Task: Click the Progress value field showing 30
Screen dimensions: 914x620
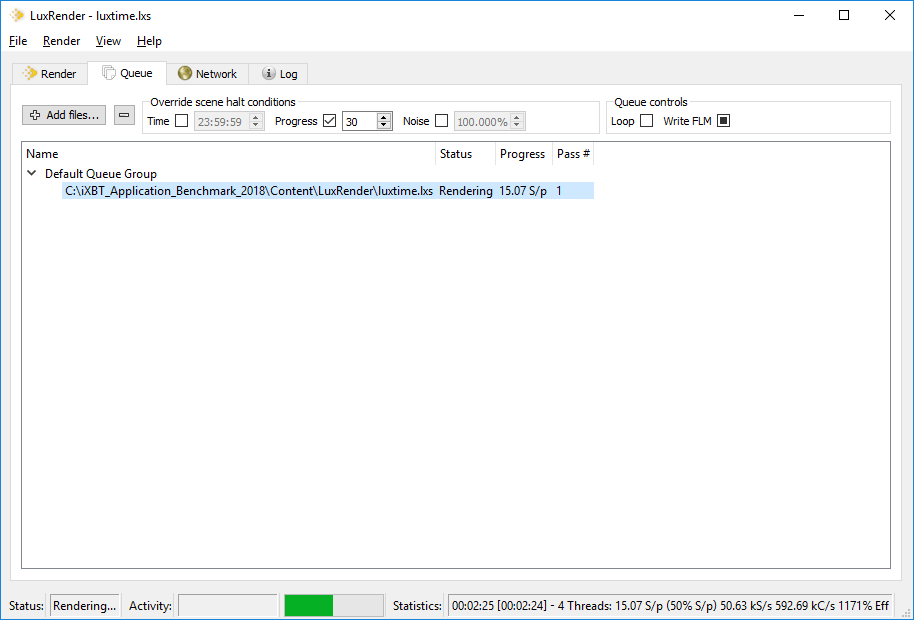Action: click(360, 121)
